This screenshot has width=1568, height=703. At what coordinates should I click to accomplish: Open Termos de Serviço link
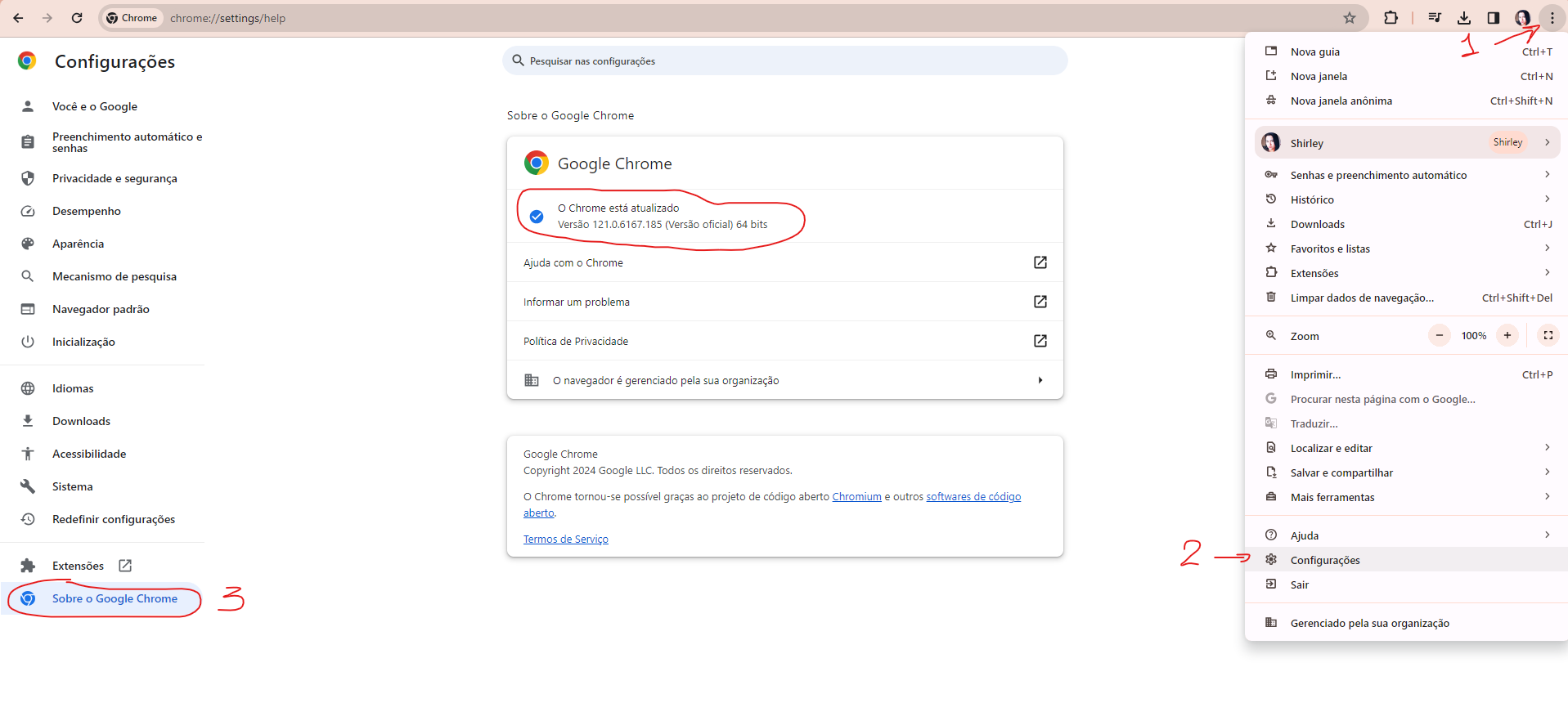coord(566,539)
